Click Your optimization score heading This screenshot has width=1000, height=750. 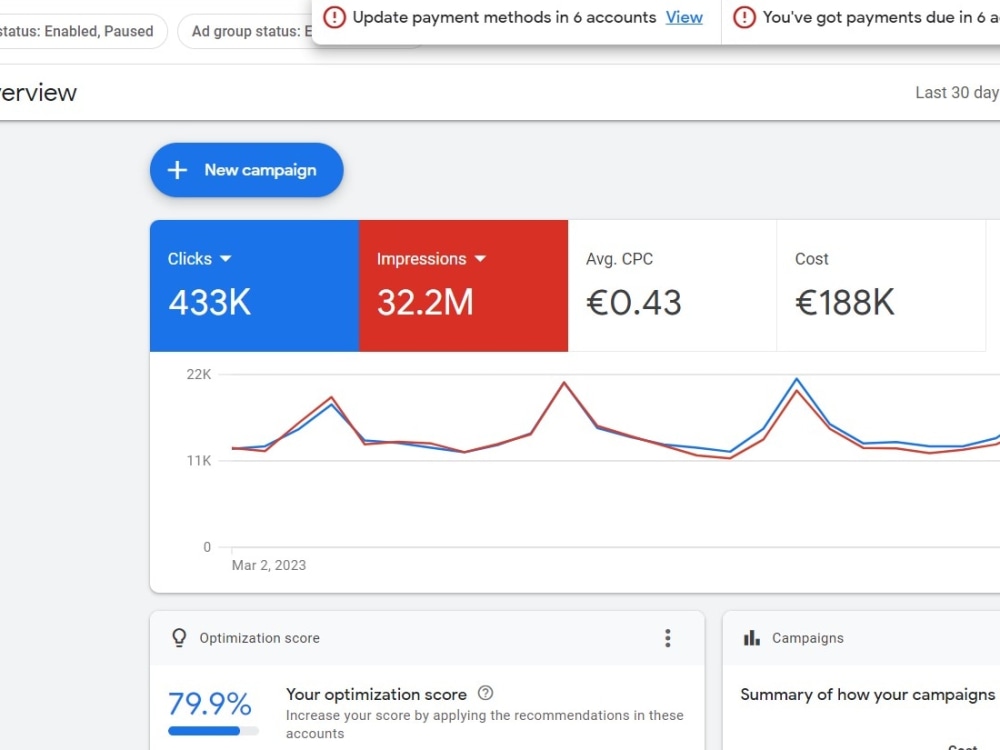[376, 694]
